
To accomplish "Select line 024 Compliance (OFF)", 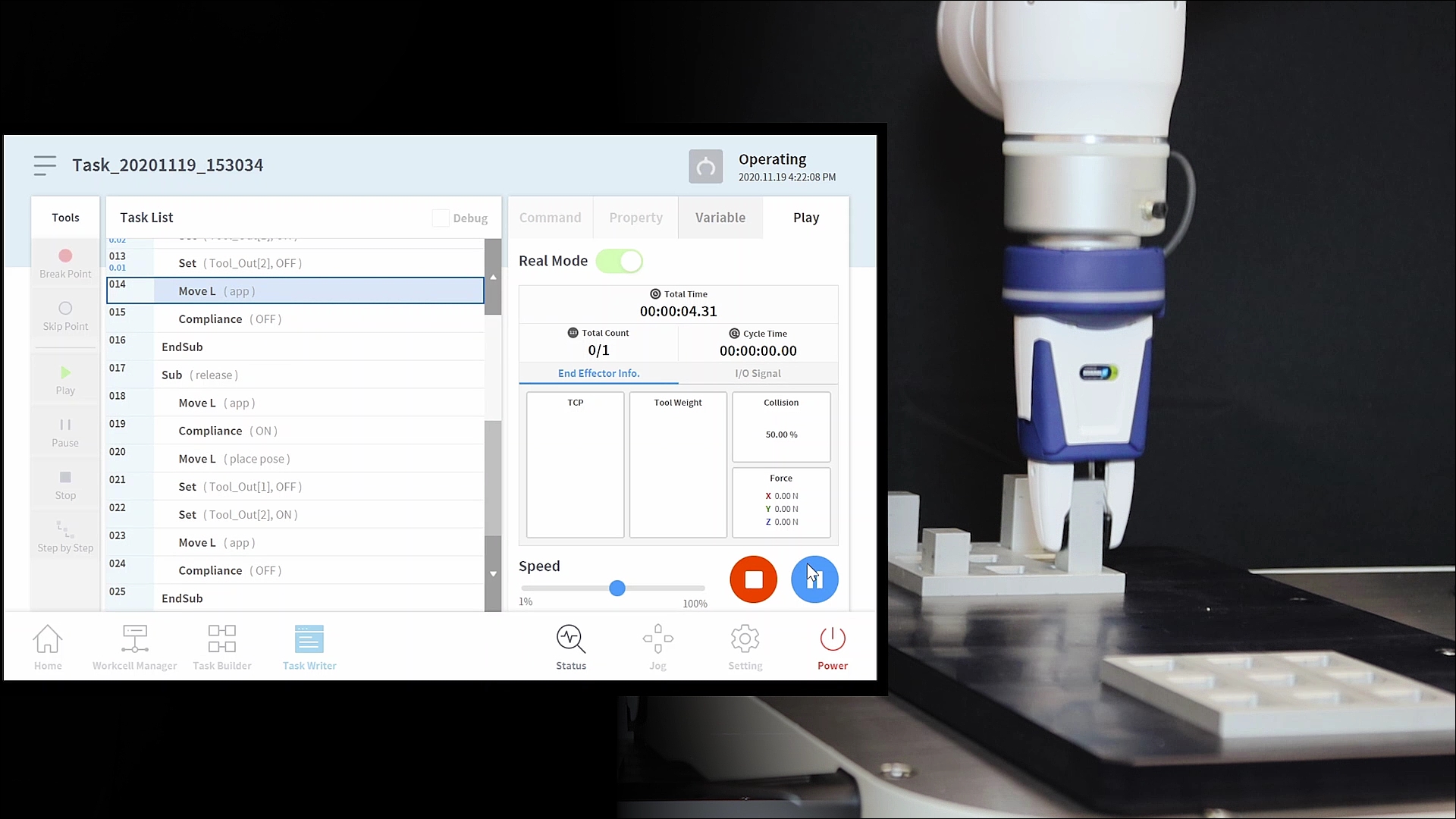I will [296, 571].
